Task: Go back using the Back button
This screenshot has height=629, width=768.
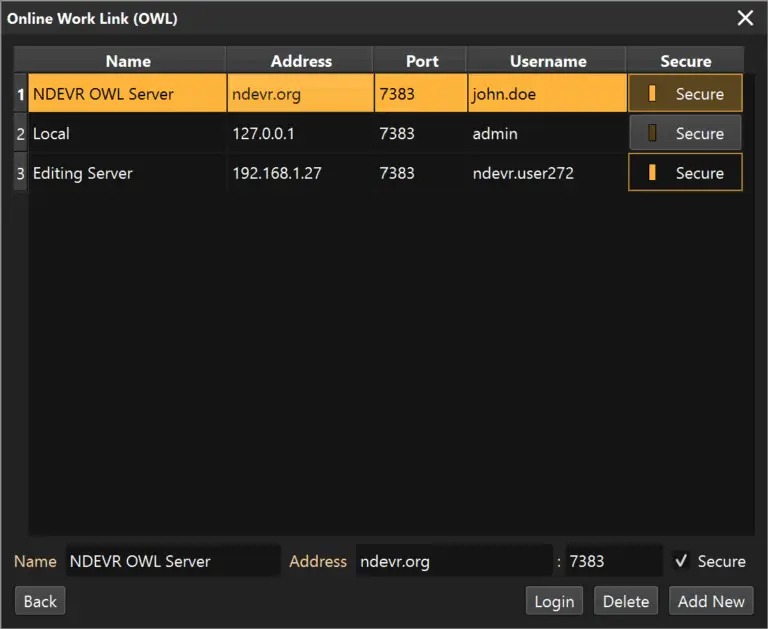Action: click(x=40, y=601)
